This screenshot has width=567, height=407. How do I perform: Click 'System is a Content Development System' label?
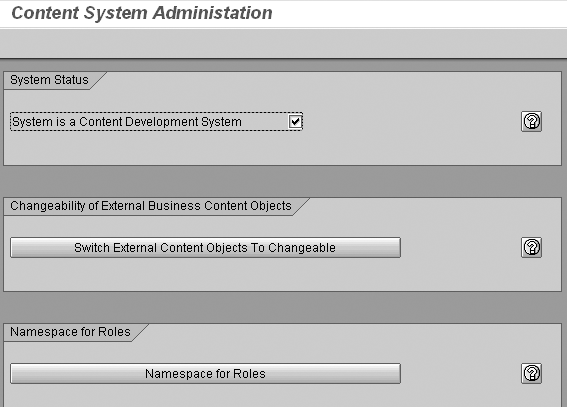127,122
